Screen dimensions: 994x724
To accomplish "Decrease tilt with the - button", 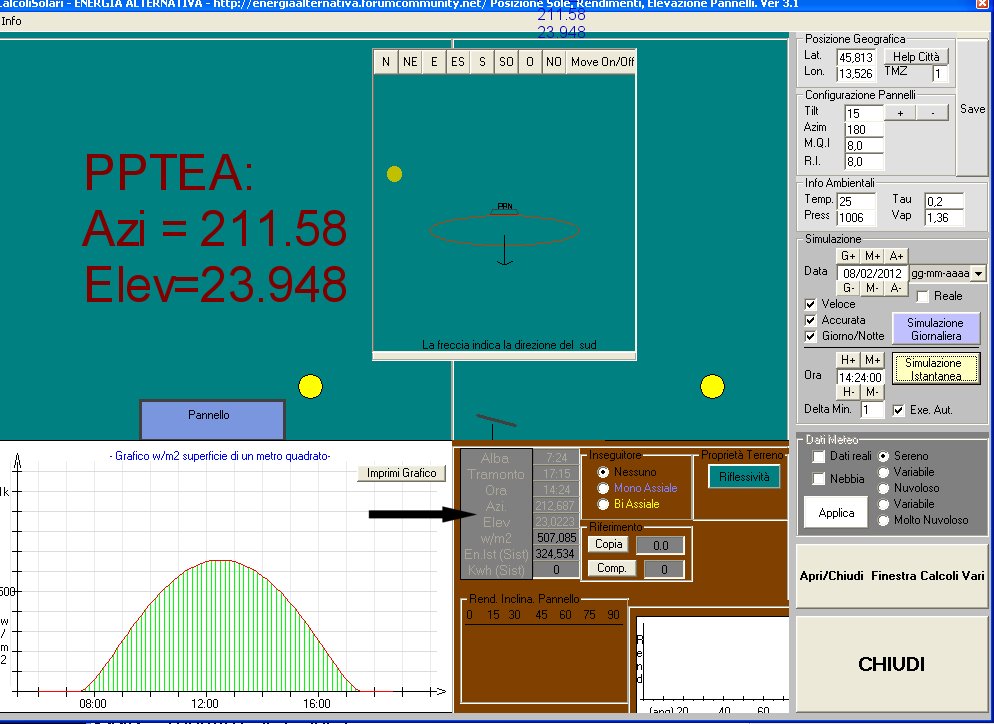I will pyautogui.click(x=933, y=113).
